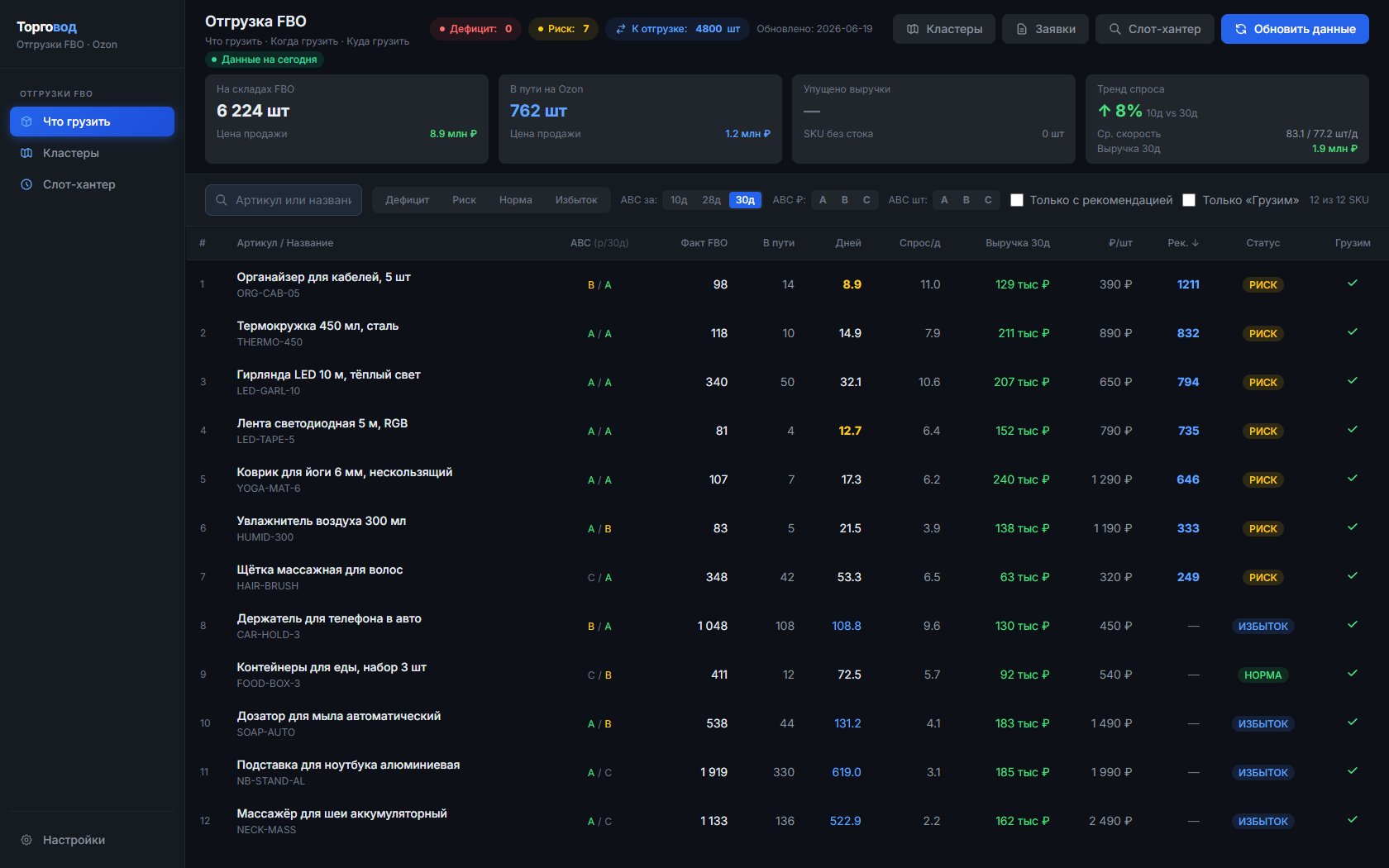Screen dimensions: 1389x868
Task: Filter table by Норма status
Action: pos(515,200)
